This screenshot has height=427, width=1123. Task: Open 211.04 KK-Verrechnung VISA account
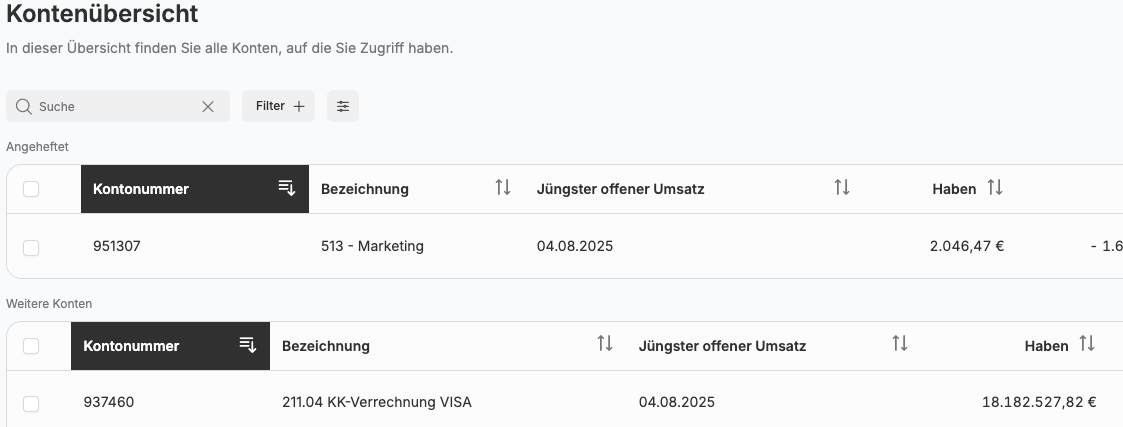pos(377,403)
